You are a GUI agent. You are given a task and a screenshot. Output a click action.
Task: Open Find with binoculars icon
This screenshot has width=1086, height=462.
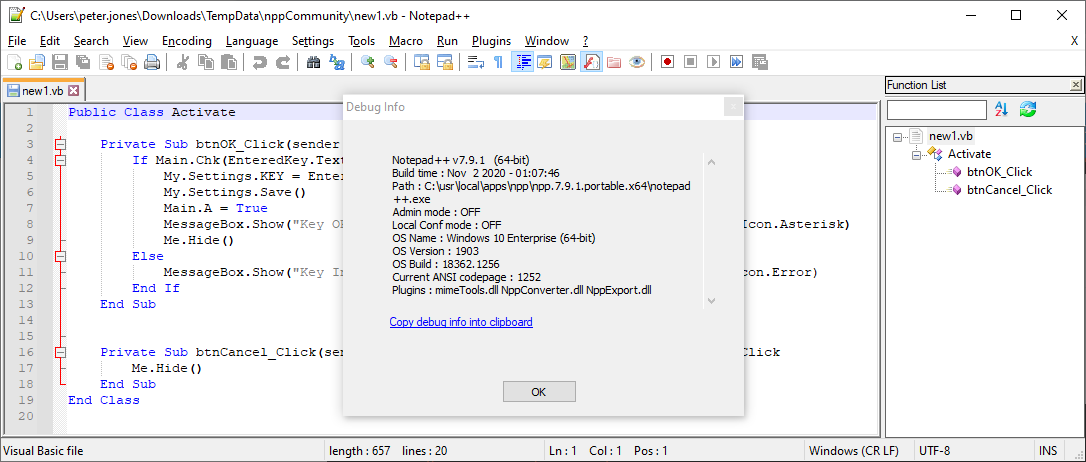[x=313, y=62]
